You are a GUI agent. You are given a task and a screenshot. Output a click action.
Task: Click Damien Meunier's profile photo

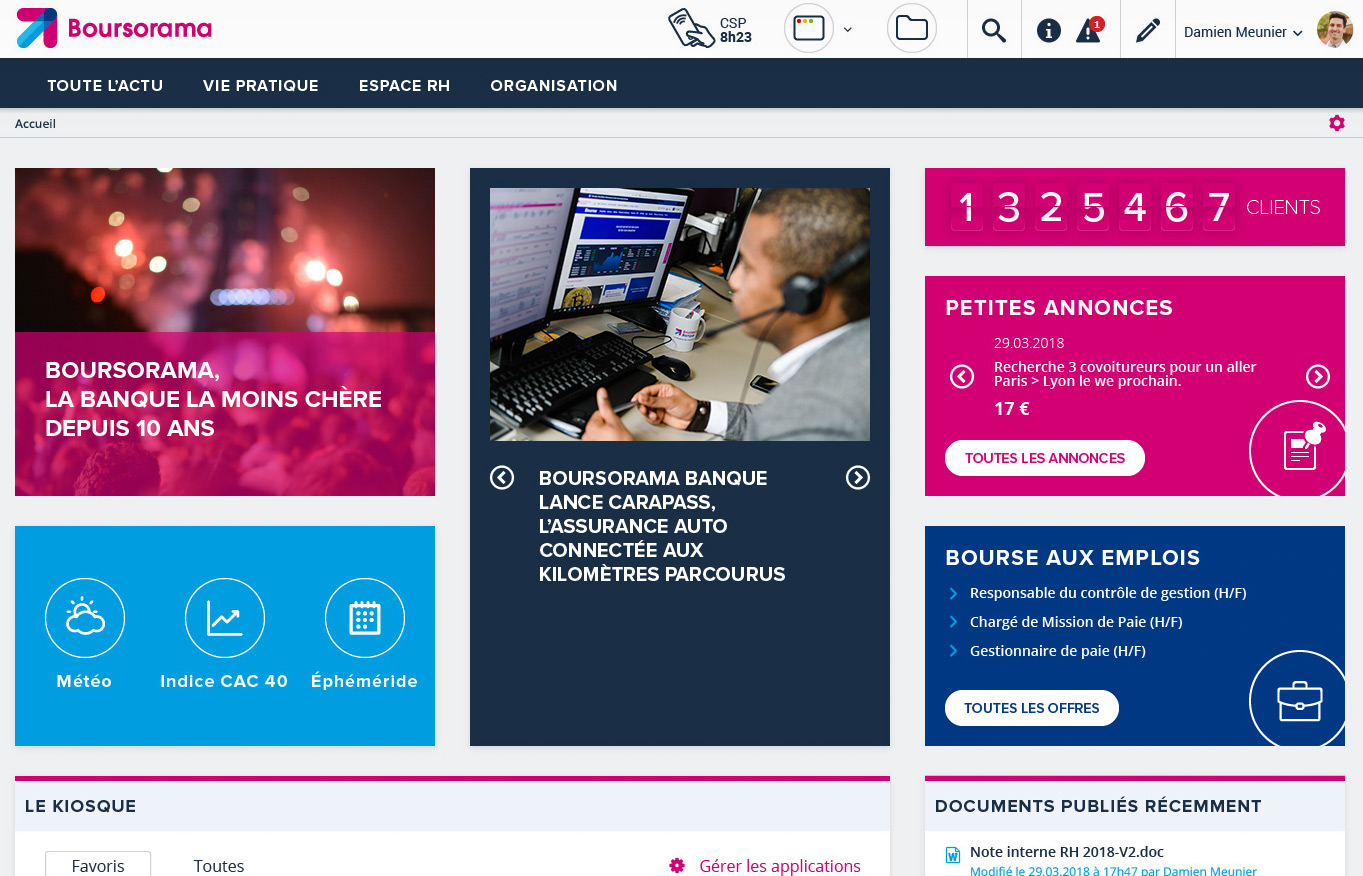click(x=1334, y=30)
